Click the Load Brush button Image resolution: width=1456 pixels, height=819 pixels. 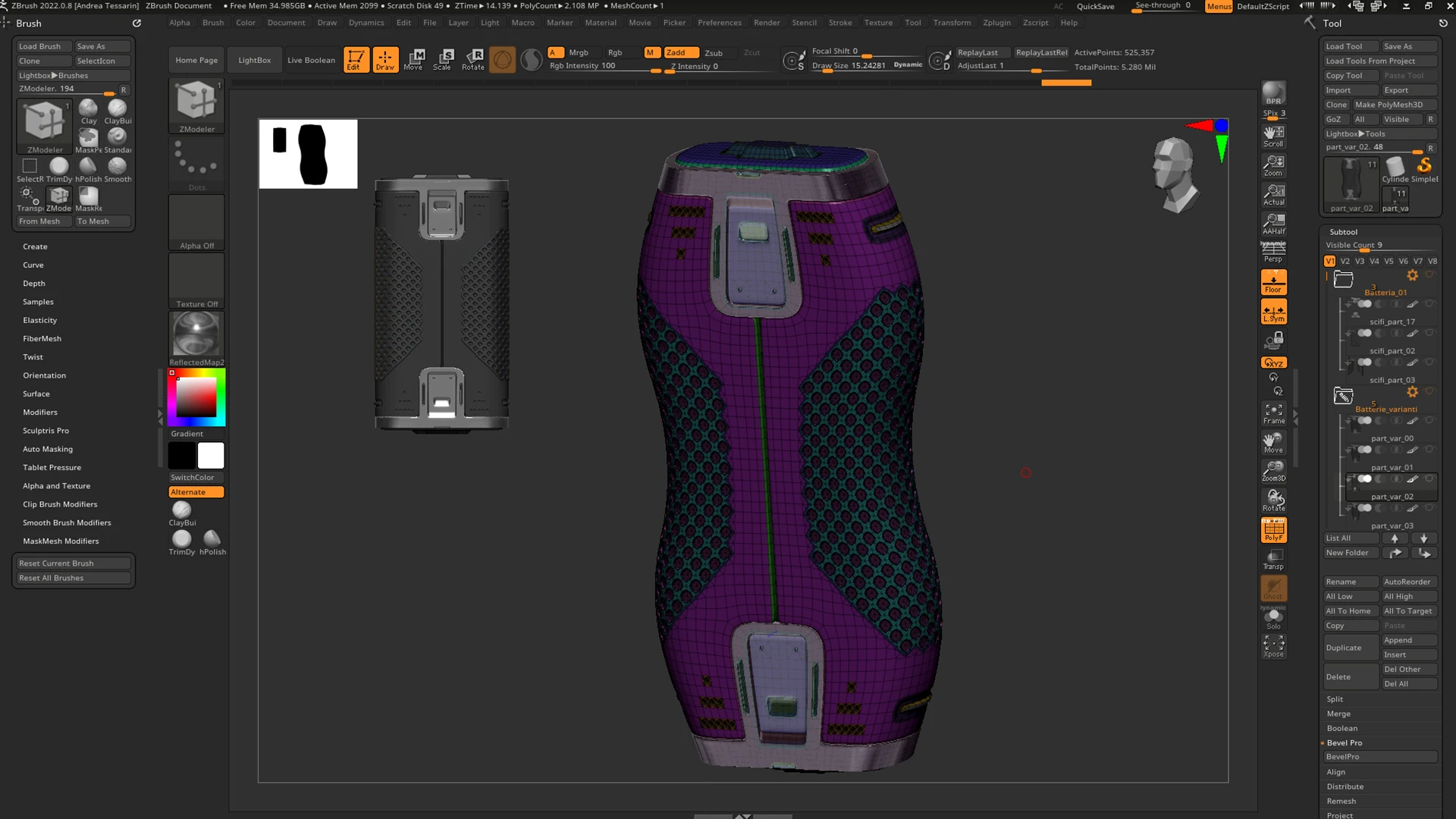[x=44, y=46]
